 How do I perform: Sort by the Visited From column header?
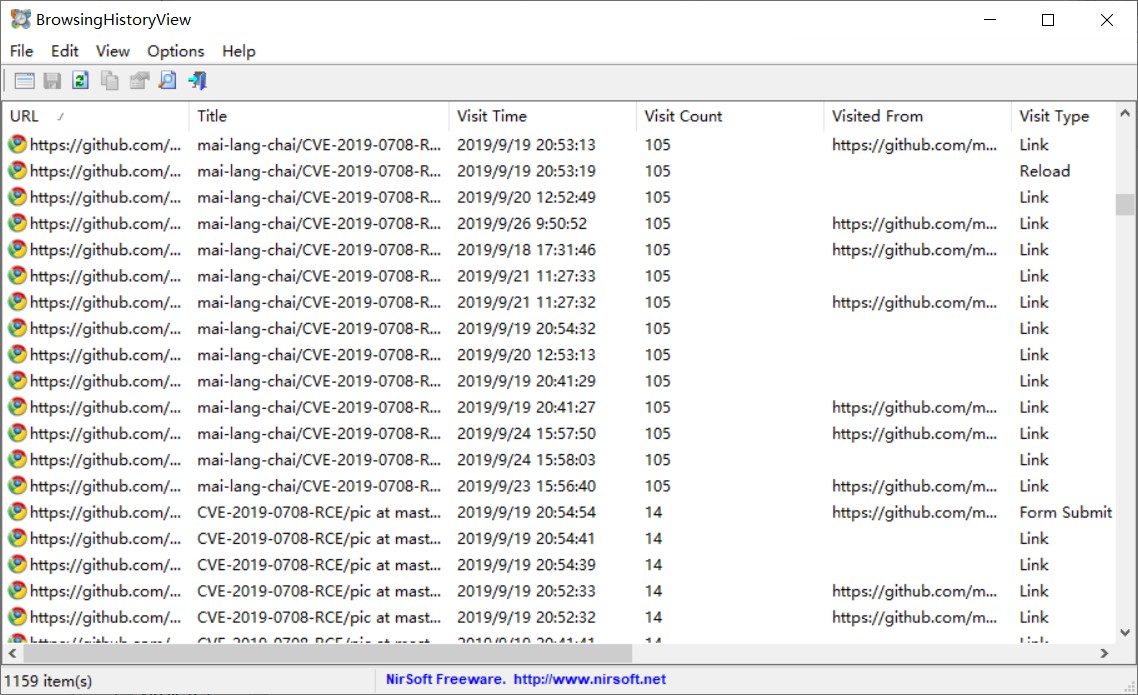click(917, 116)
